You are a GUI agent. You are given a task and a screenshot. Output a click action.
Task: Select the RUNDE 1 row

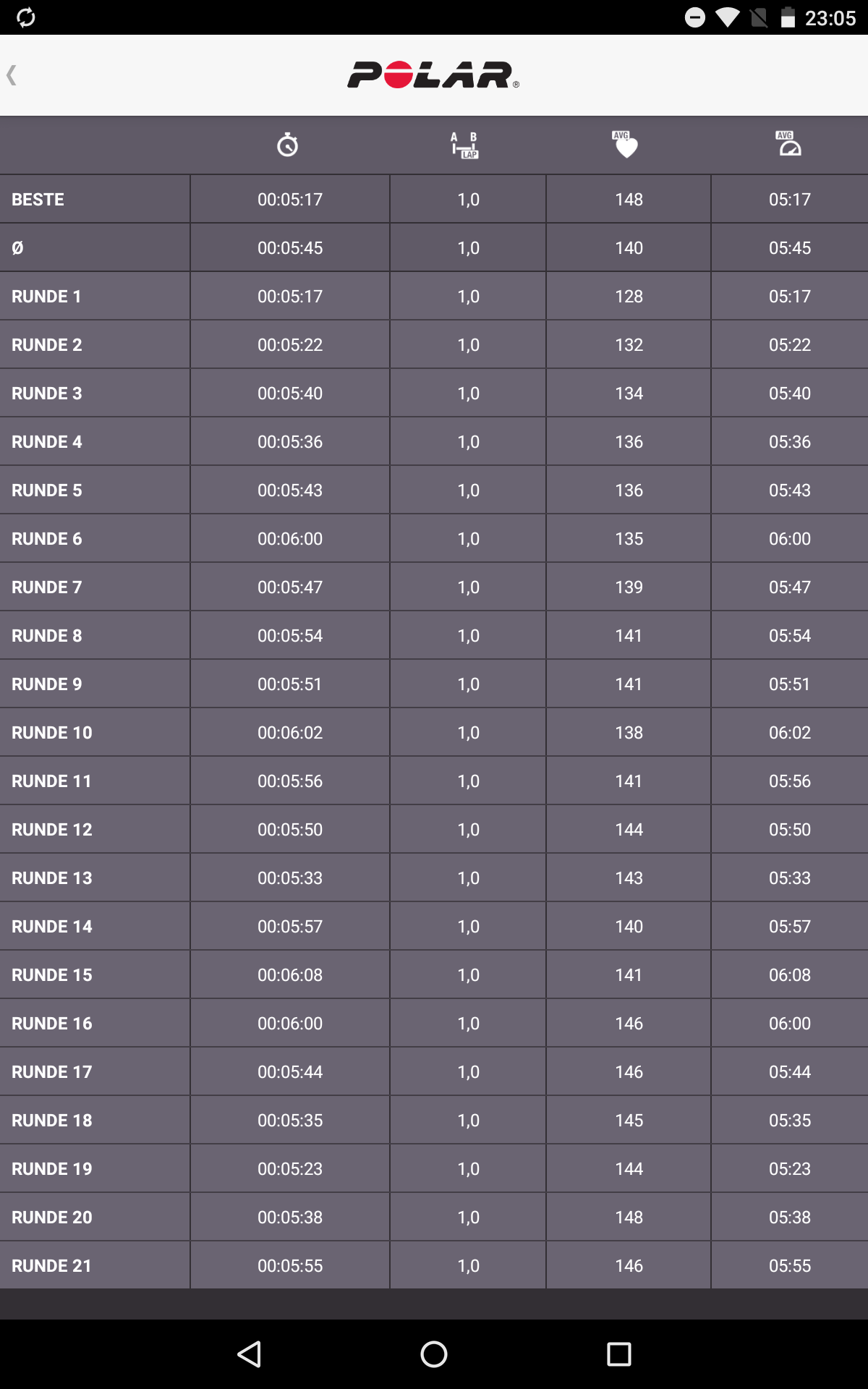[46, 297]
